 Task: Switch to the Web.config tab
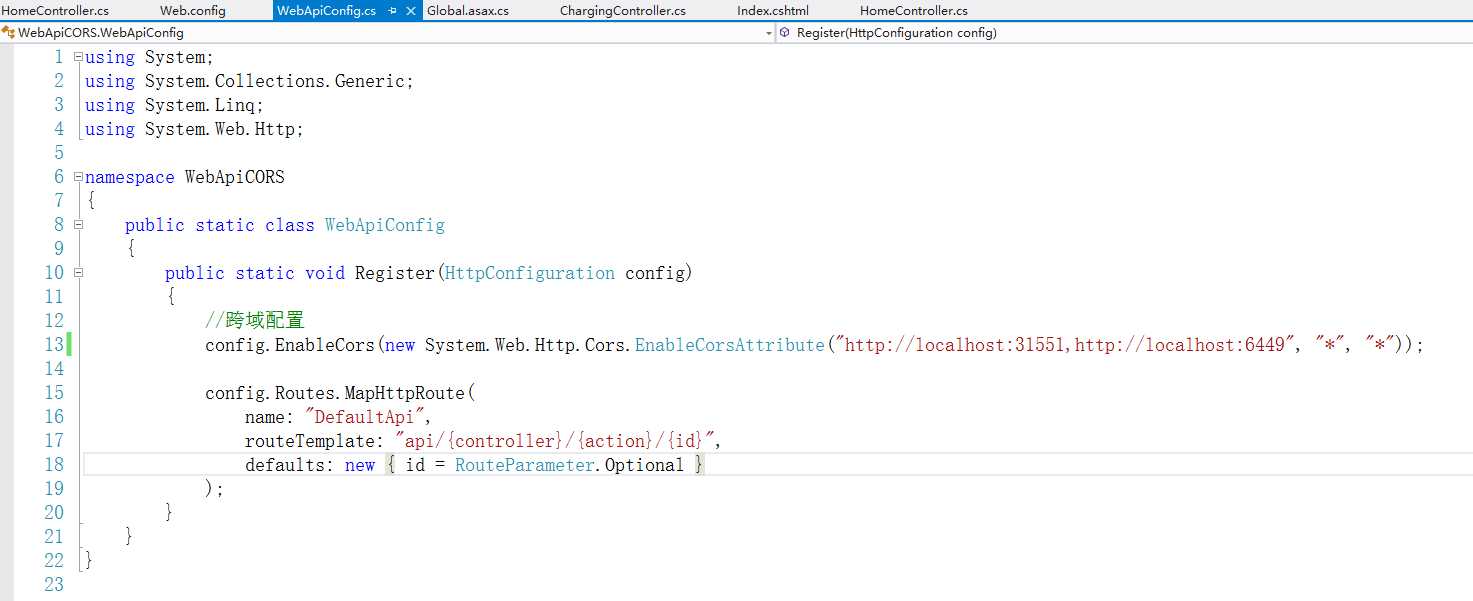193,11
